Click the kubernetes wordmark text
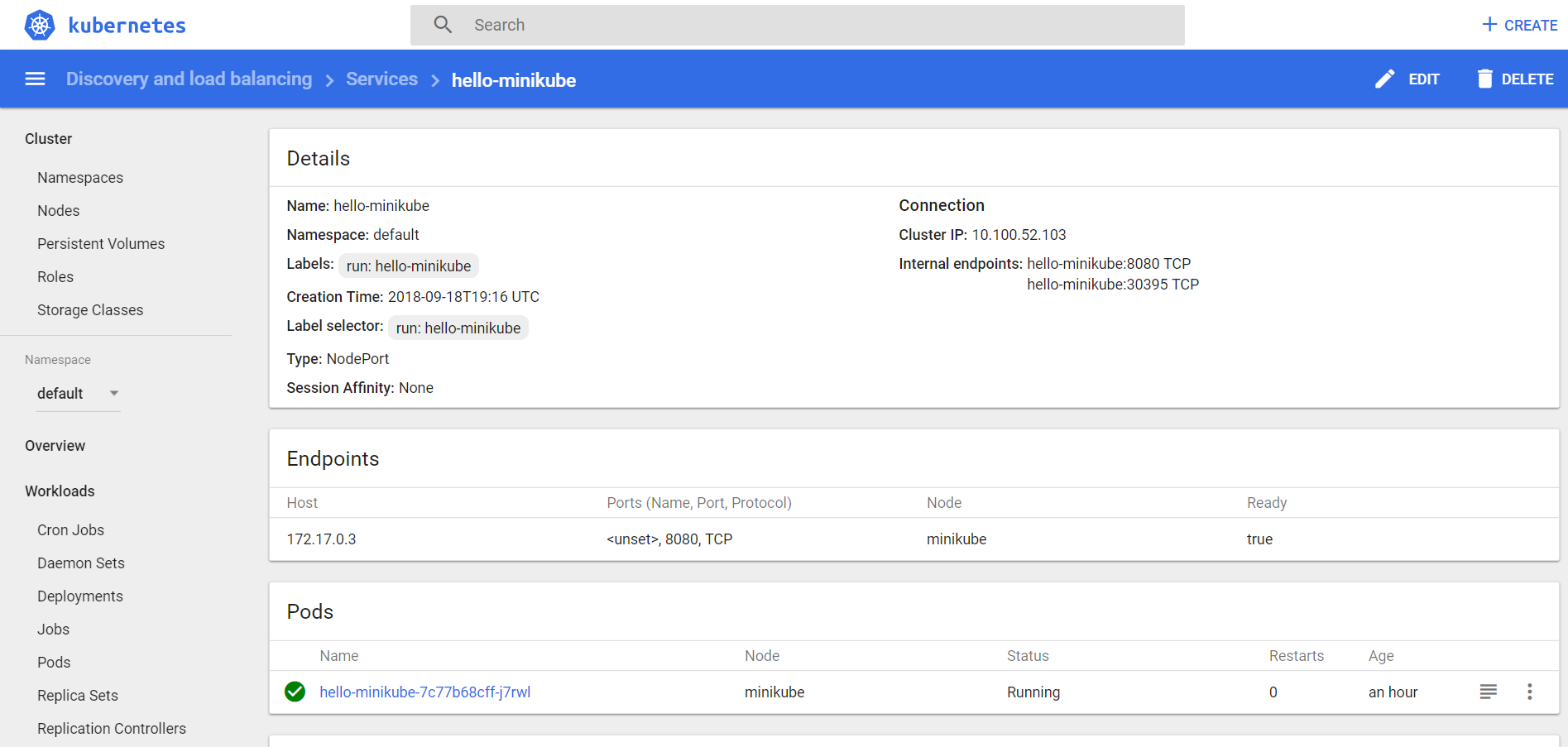1568x747 pixels. point(127,26)
